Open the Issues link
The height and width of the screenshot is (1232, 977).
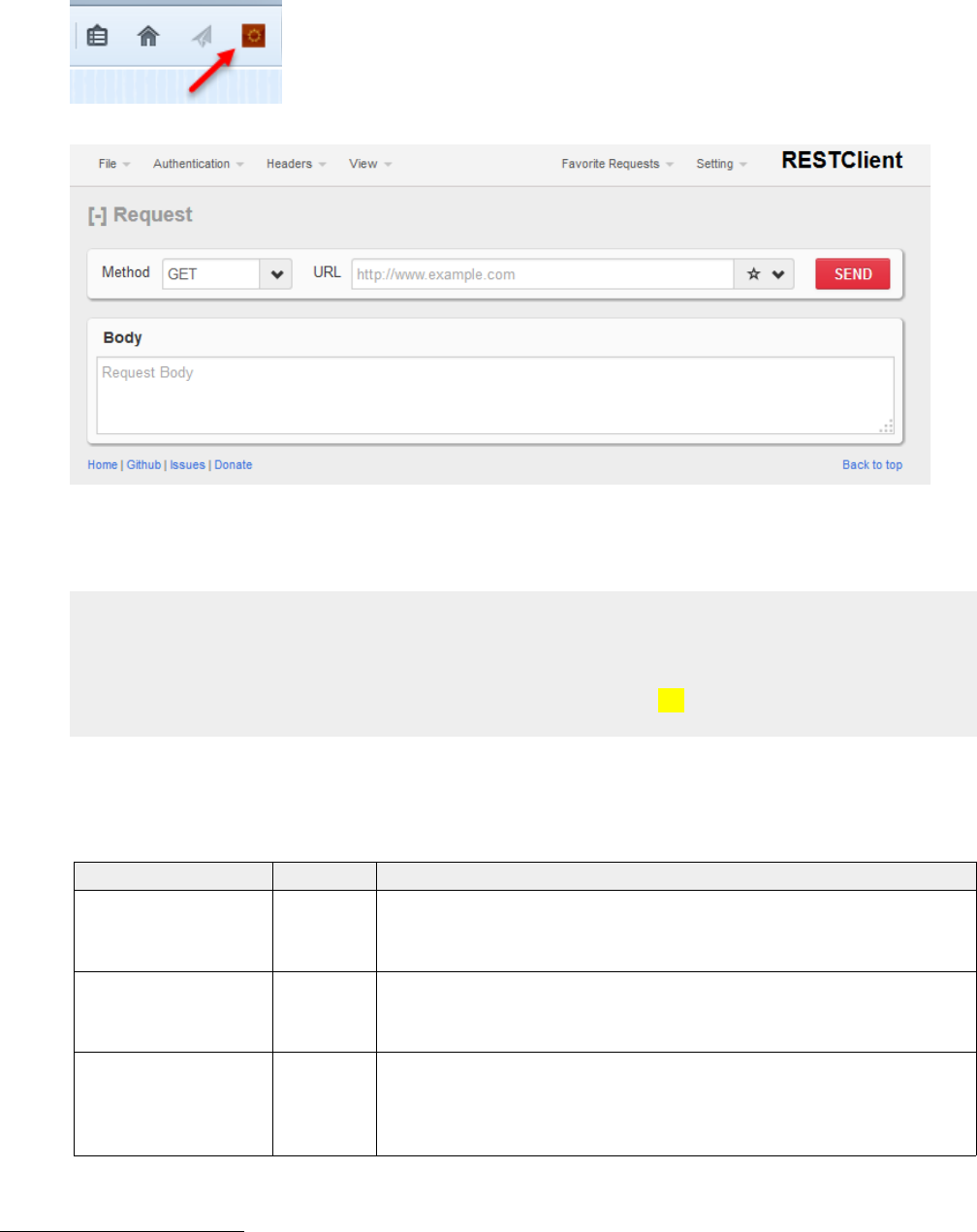(187, 465)
